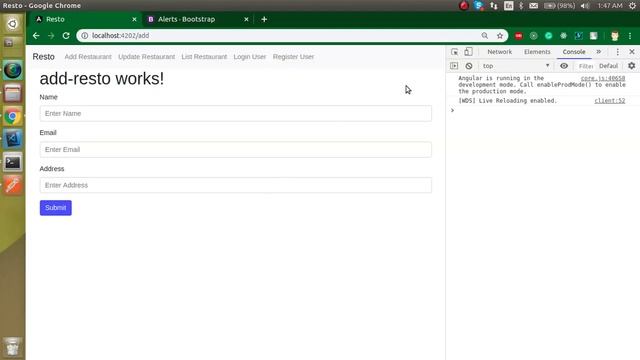
Task: Open the top JavaScript context dropdown
Action: click(x=516, y=66)
